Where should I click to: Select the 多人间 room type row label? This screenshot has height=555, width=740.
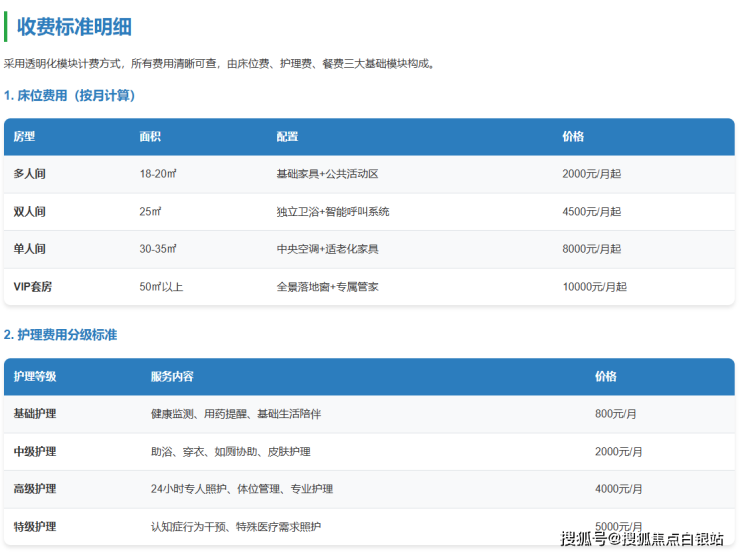pos(29,174)
